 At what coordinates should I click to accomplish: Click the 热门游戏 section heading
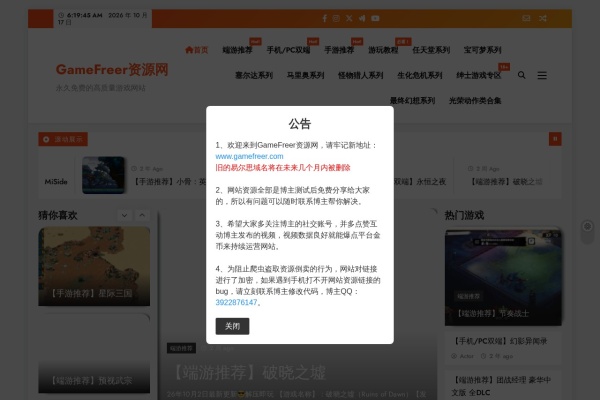464,215
